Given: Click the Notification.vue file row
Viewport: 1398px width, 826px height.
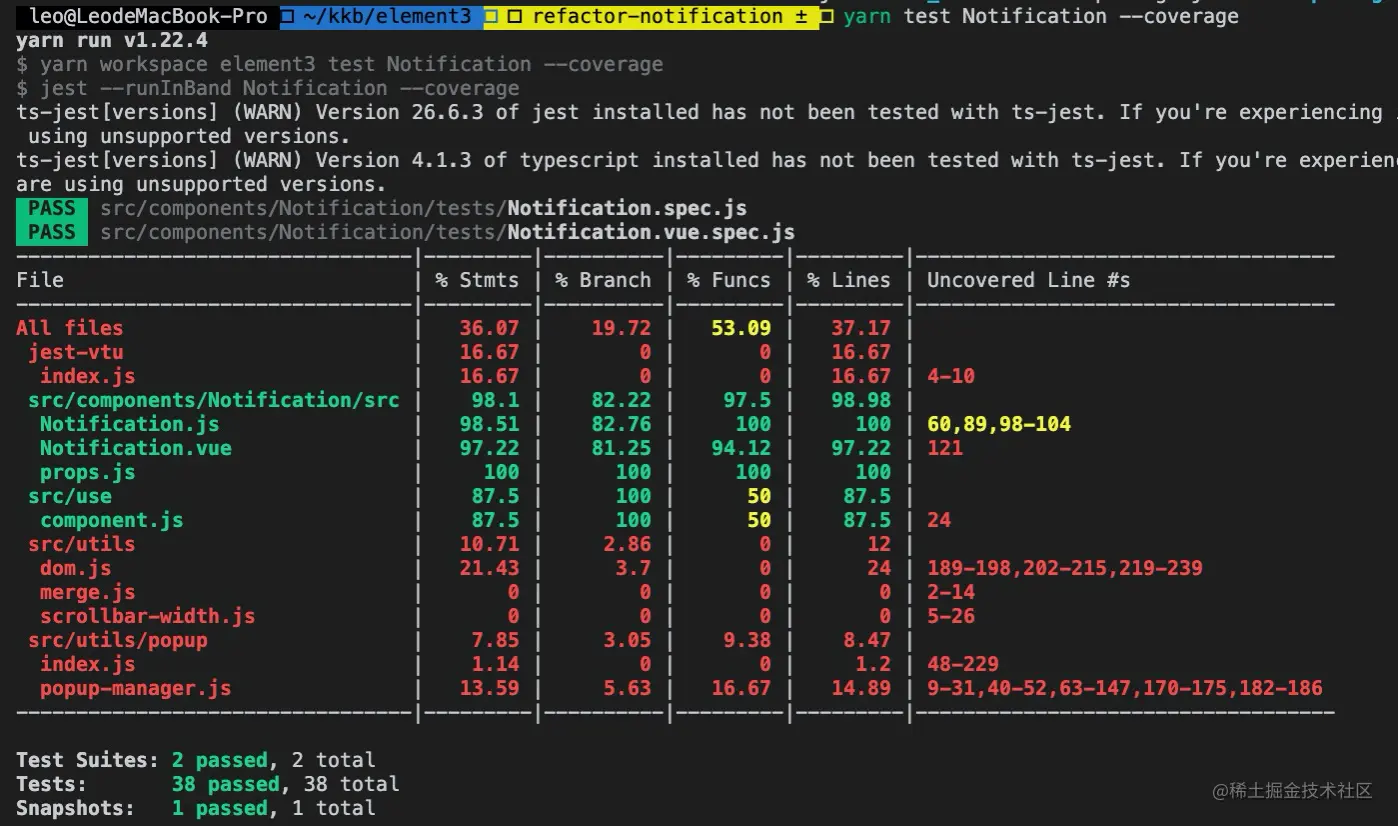Looking at the screenshot, I should tap(136, 448).
